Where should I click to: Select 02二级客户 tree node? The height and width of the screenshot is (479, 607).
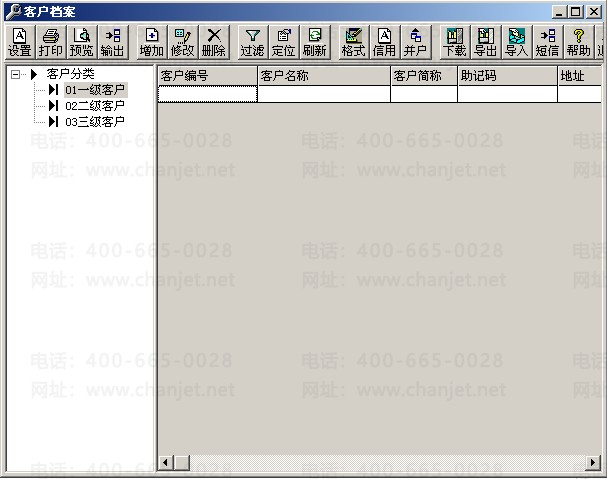coord(95,106)
